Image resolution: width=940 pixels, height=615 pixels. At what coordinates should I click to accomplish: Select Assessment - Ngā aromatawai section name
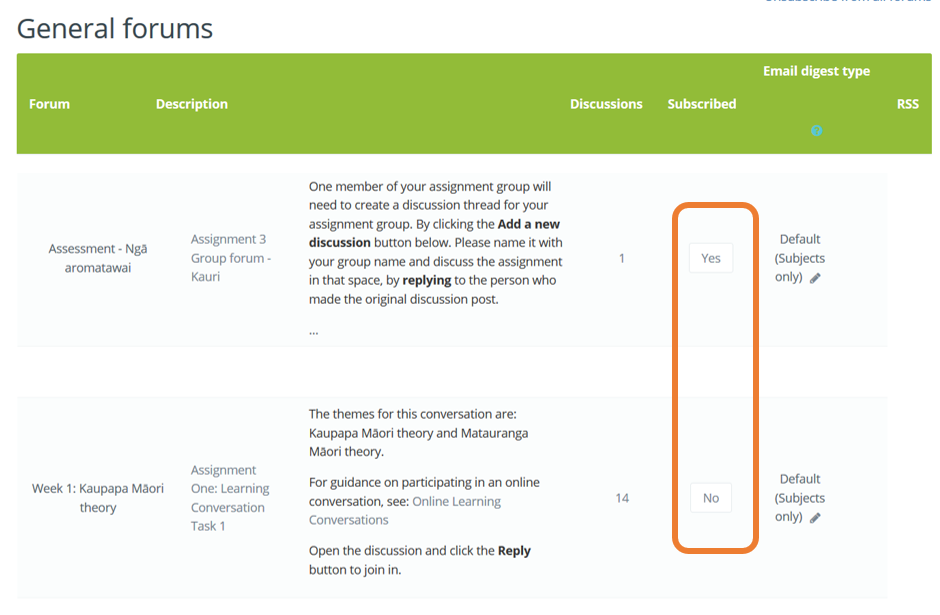98,258
